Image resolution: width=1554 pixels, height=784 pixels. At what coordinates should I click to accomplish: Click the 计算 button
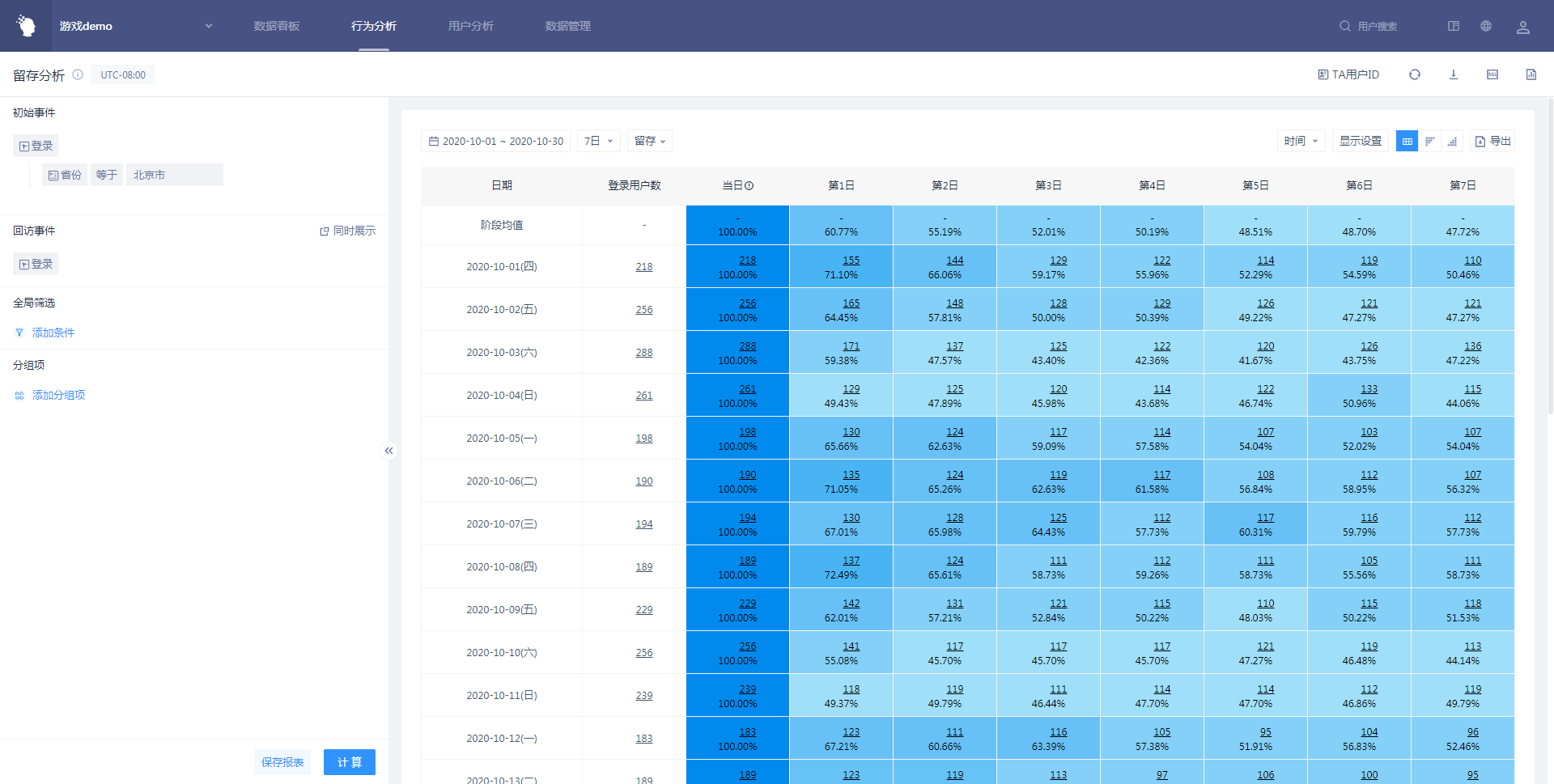coord(350,762)
